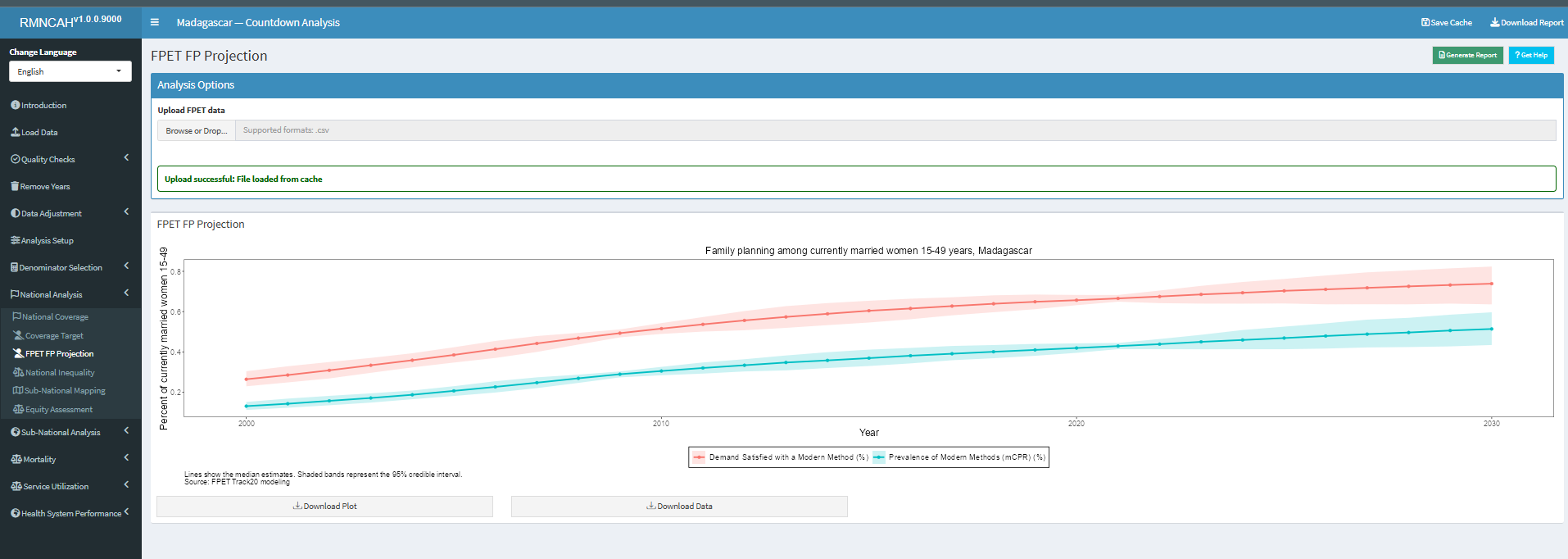The image size is (1568, 559).
Task: Go to Load Data page
Action: coord(70,132)
